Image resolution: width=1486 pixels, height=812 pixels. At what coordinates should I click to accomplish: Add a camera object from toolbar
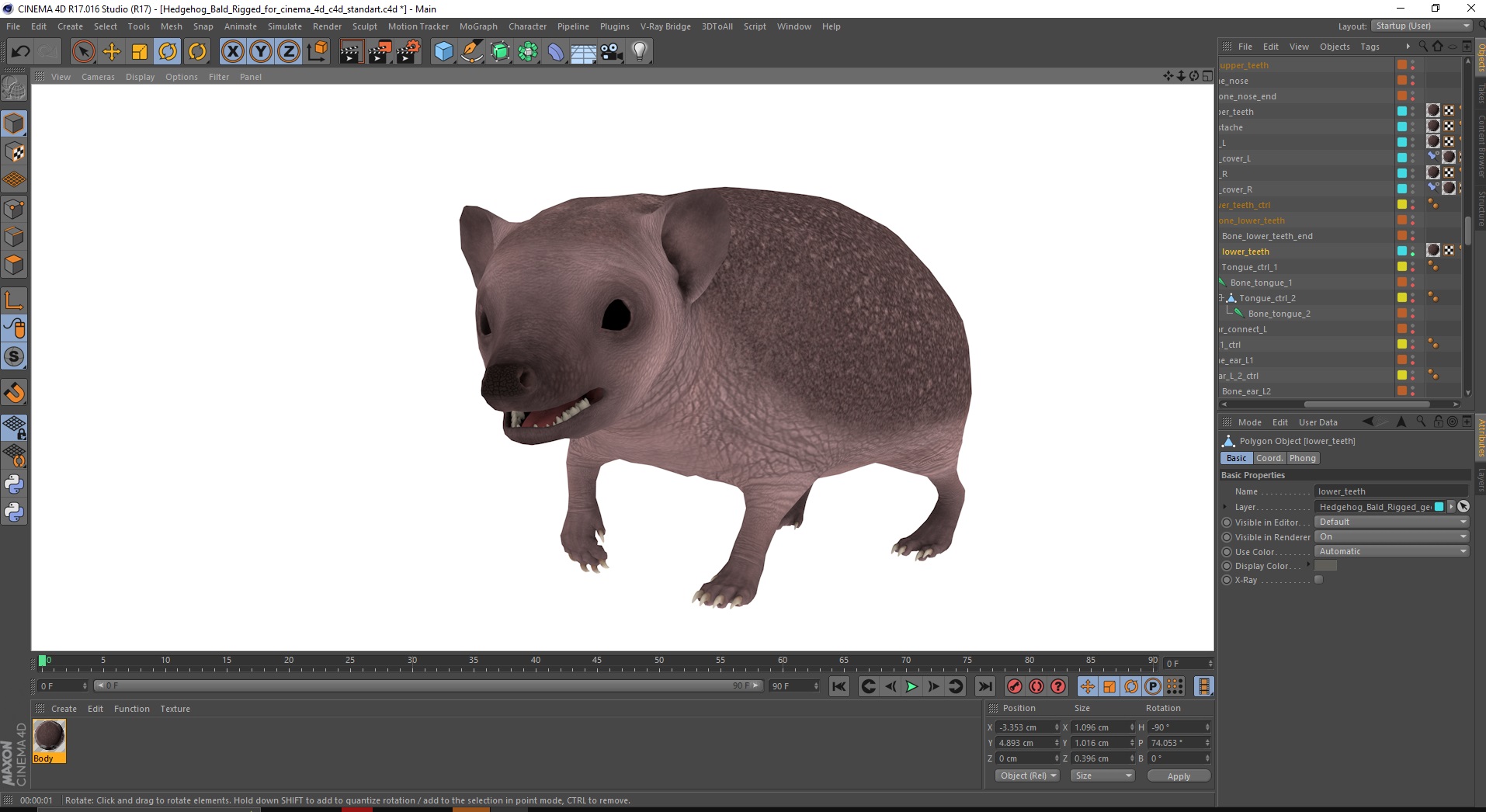point(612,52)
